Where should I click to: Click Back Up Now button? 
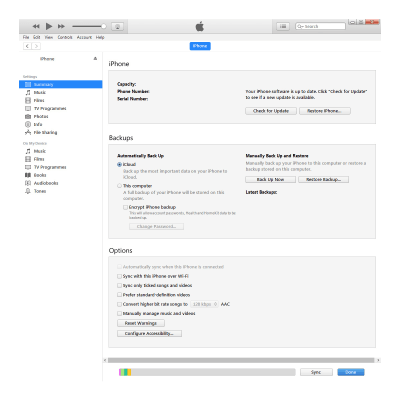(270, 179)
